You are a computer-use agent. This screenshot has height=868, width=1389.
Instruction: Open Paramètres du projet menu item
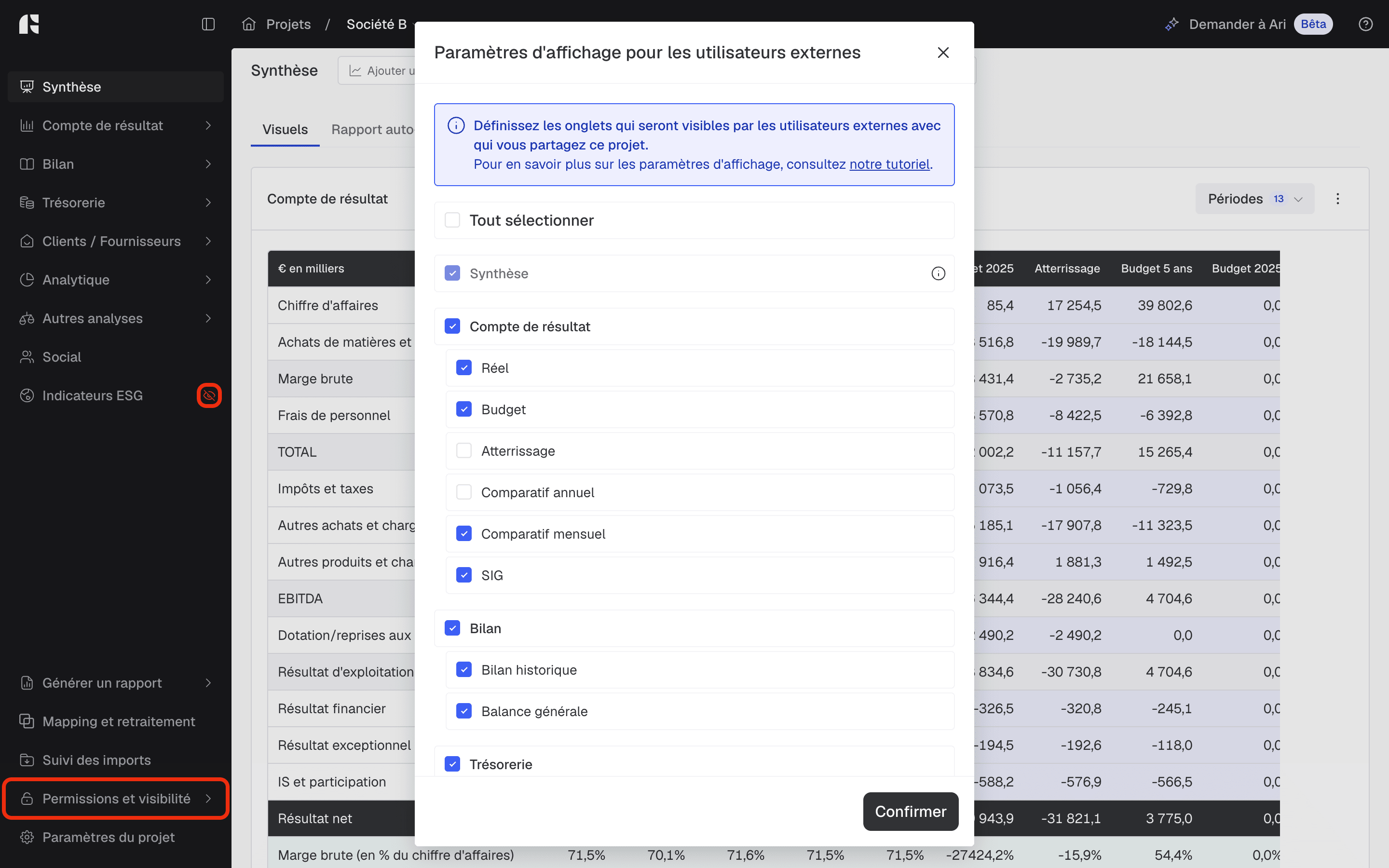point(116,837)
